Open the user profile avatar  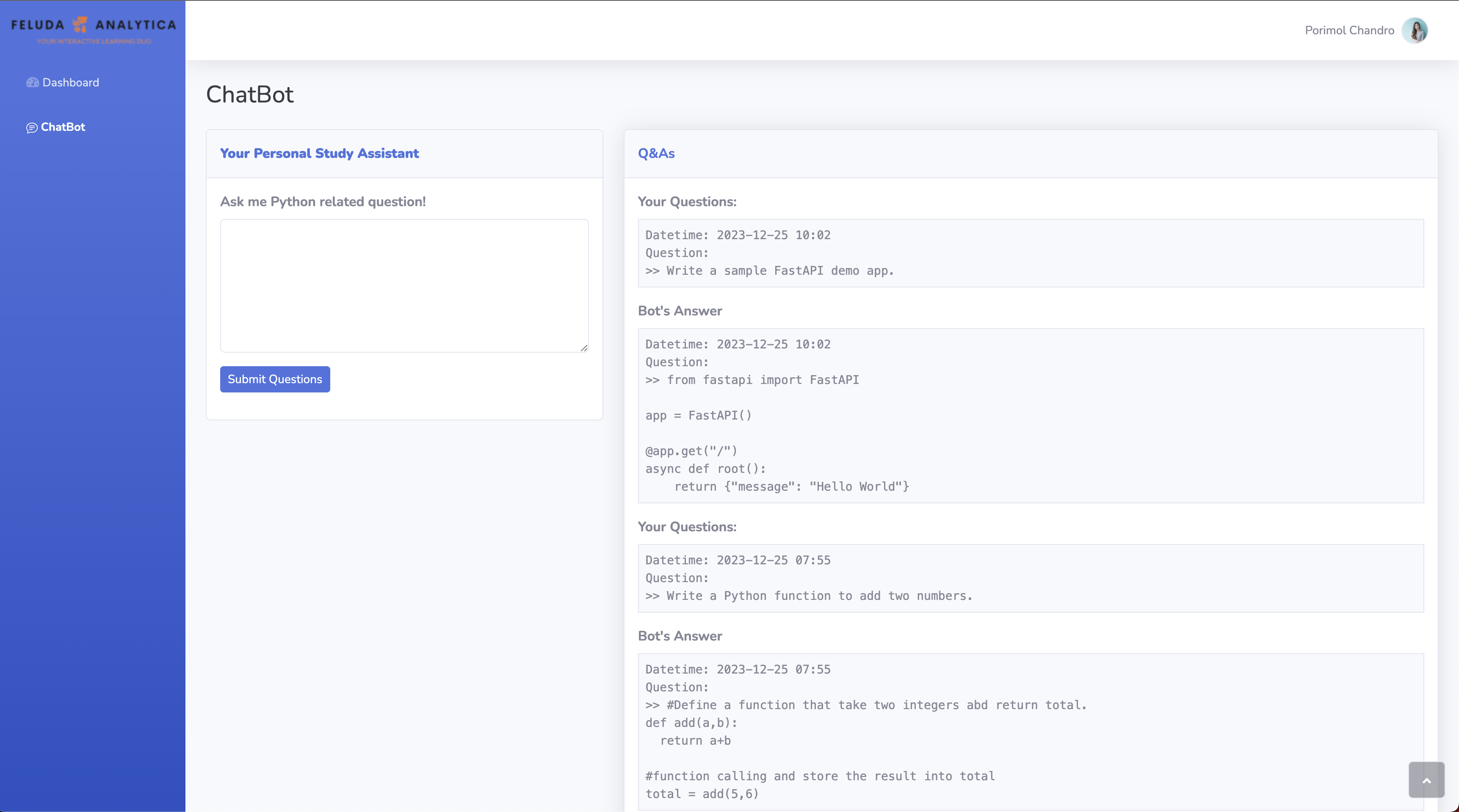point(1414,30)
